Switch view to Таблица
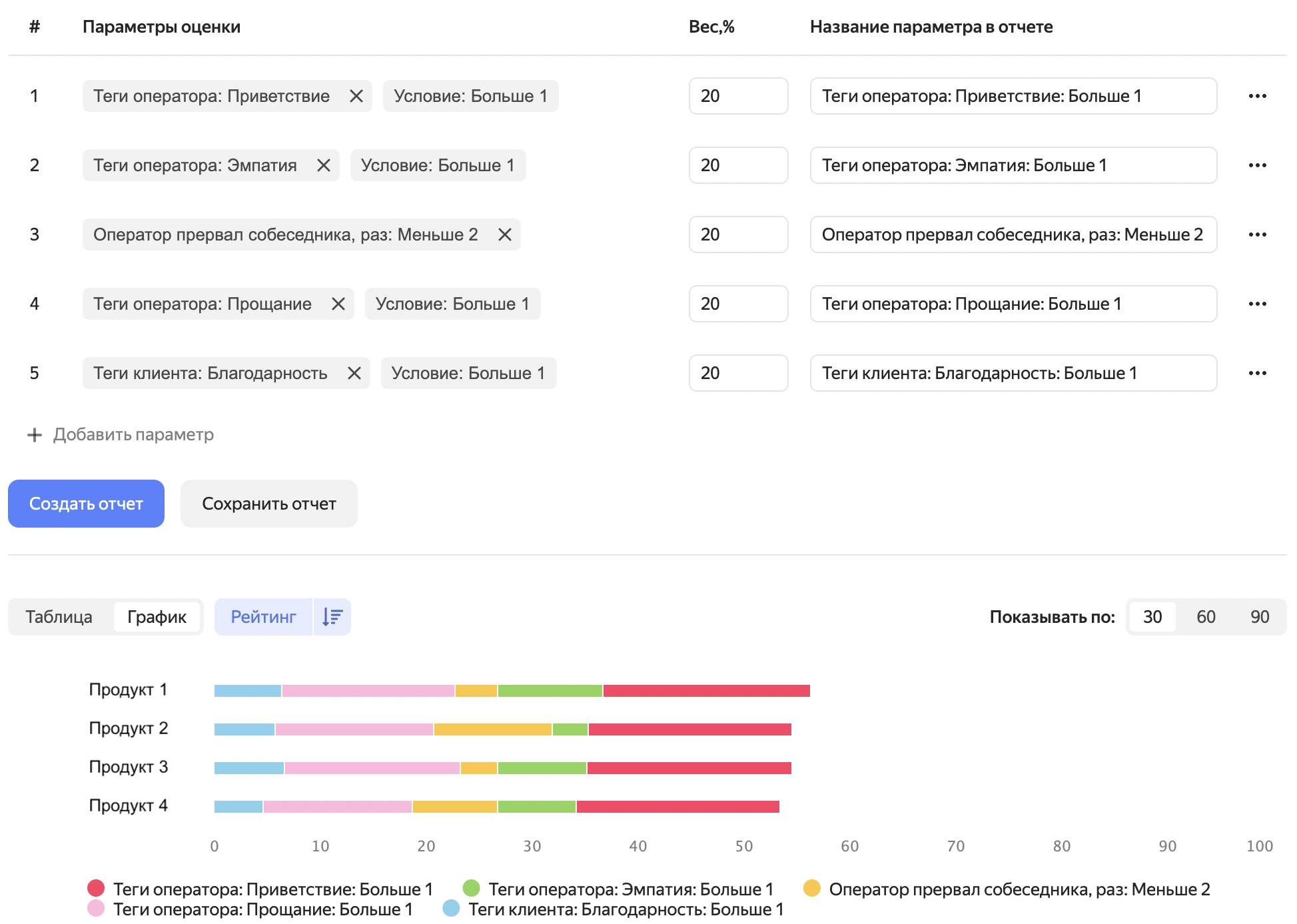The width and height of the screenshot is (1297, 924). point(59,617)
